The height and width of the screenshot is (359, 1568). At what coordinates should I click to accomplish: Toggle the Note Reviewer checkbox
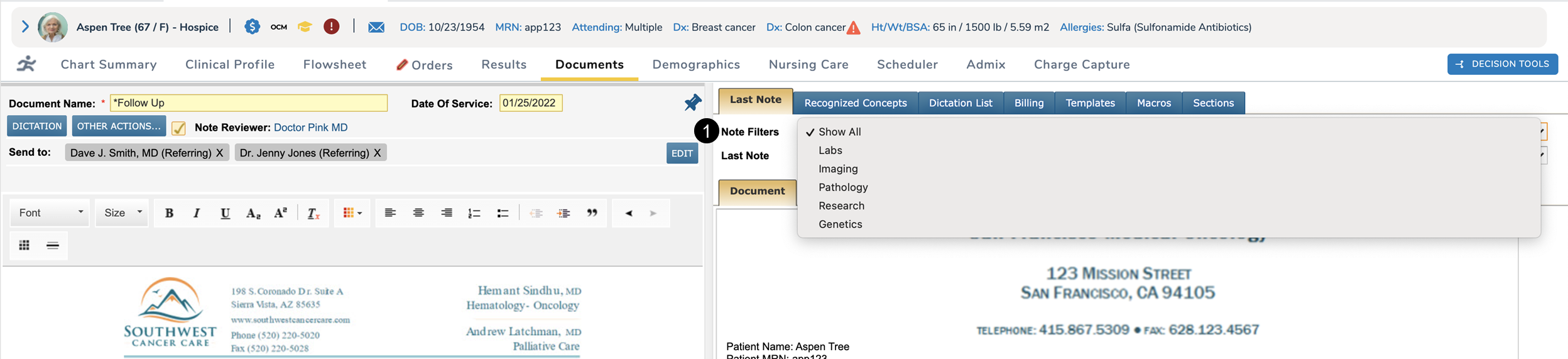[178, 128]
